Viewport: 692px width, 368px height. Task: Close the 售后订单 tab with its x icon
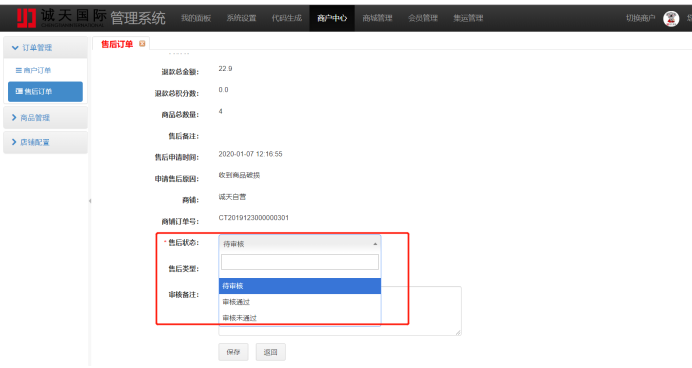tap(142, 44)
